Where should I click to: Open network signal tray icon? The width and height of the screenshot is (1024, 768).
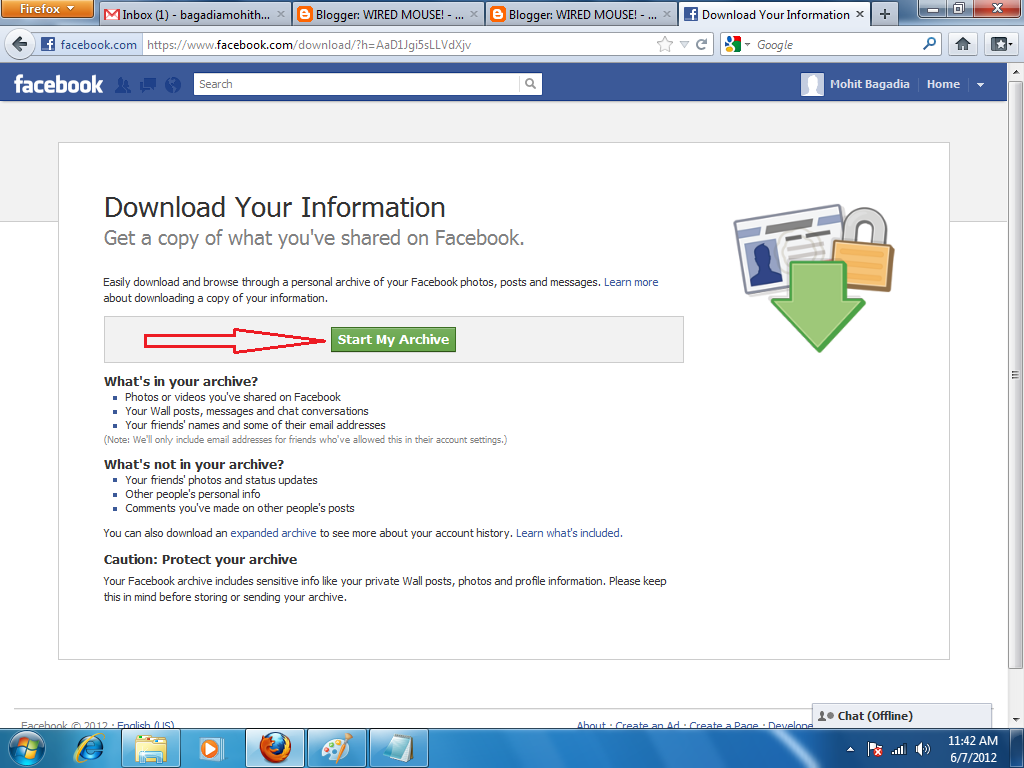[899, 749]
